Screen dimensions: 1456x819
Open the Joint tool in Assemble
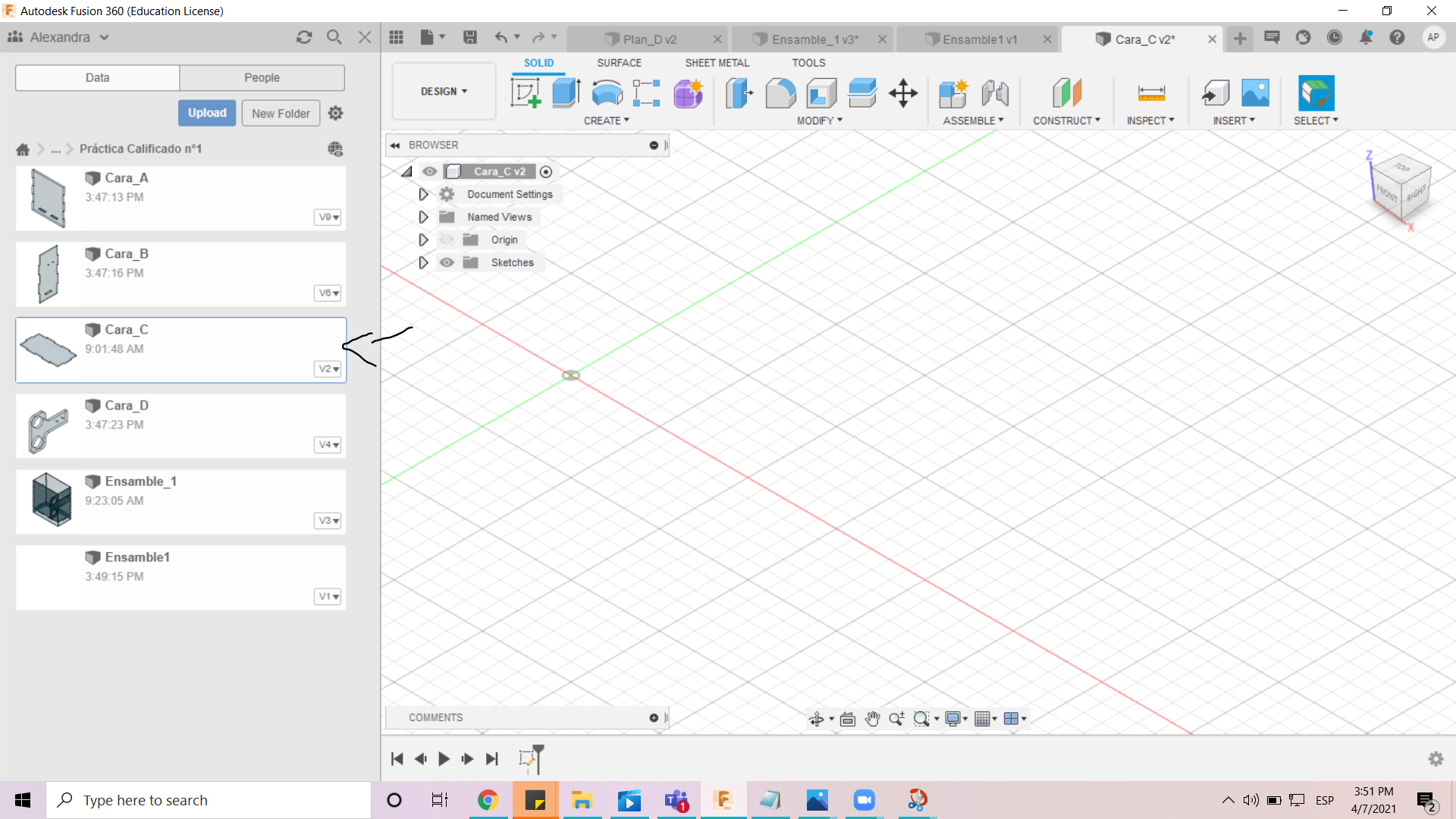point(995,93)
